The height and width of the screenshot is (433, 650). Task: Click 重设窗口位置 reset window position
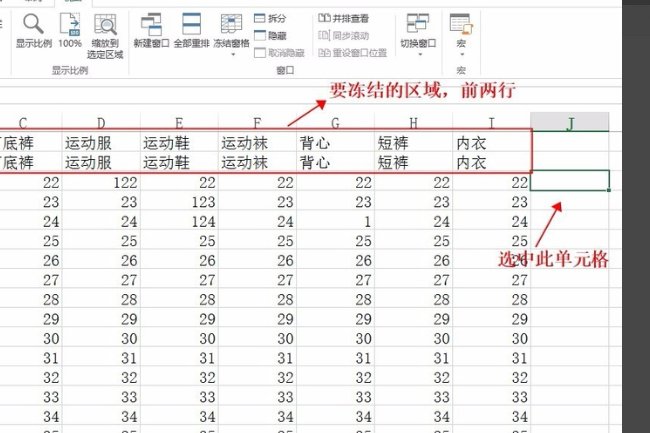(352, 53)
